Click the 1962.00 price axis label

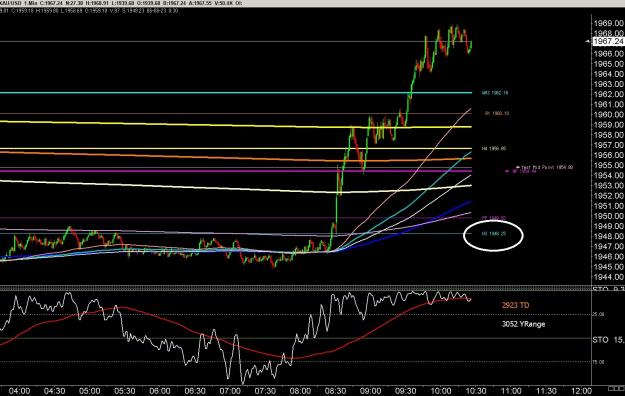coord(609,94)
